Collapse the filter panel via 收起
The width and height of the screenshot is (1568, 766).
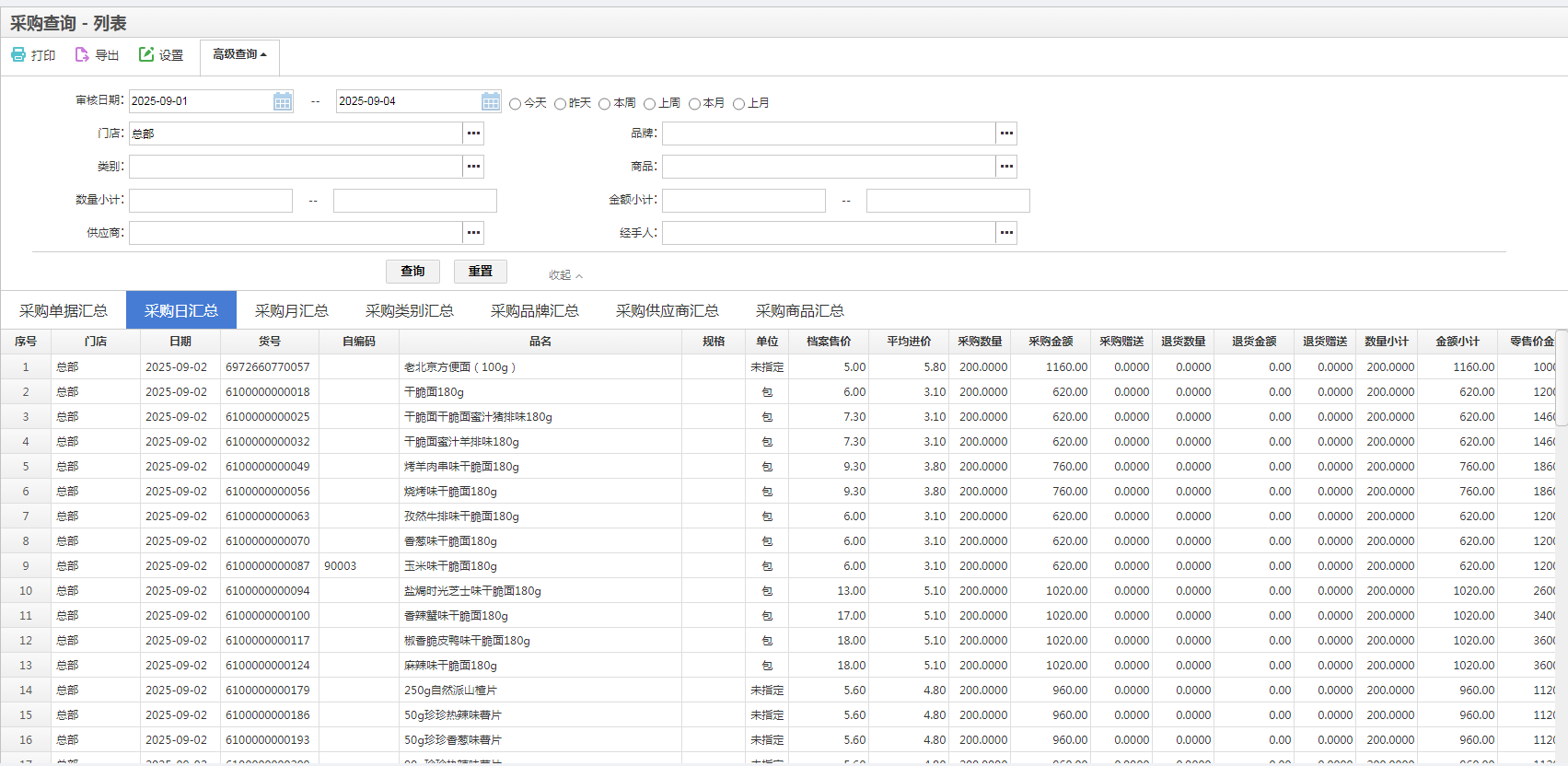[565, 275]
